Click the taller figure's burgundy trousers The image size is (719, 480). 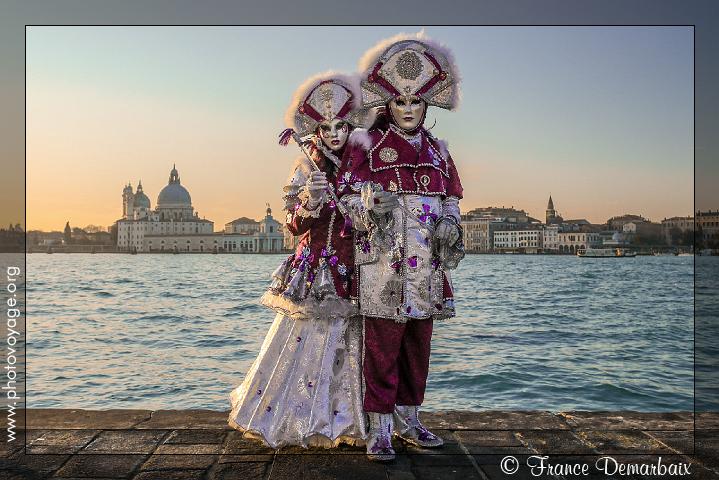tap(396, 362)
